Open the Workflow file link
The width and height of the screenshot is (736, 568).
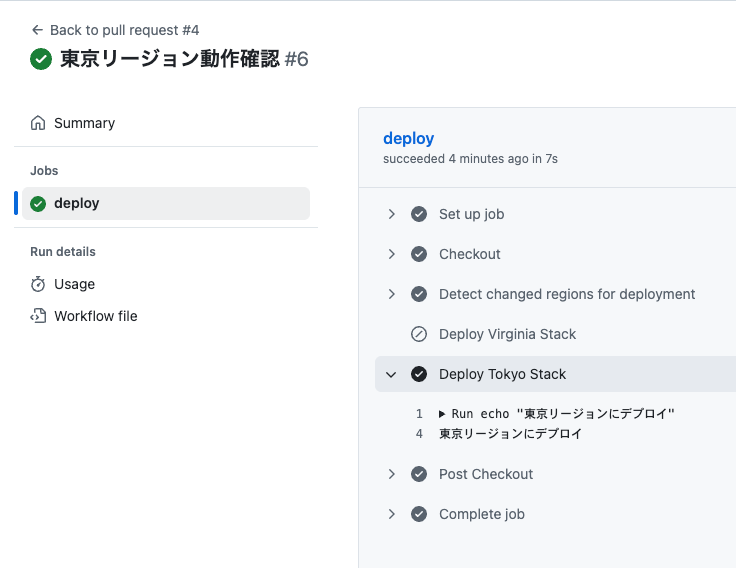(96, 316)
